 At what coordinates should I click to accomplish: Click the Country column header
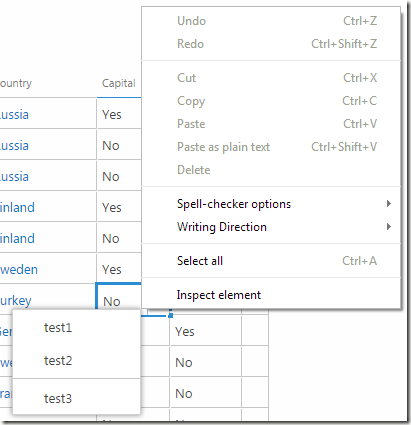[15, 83]
